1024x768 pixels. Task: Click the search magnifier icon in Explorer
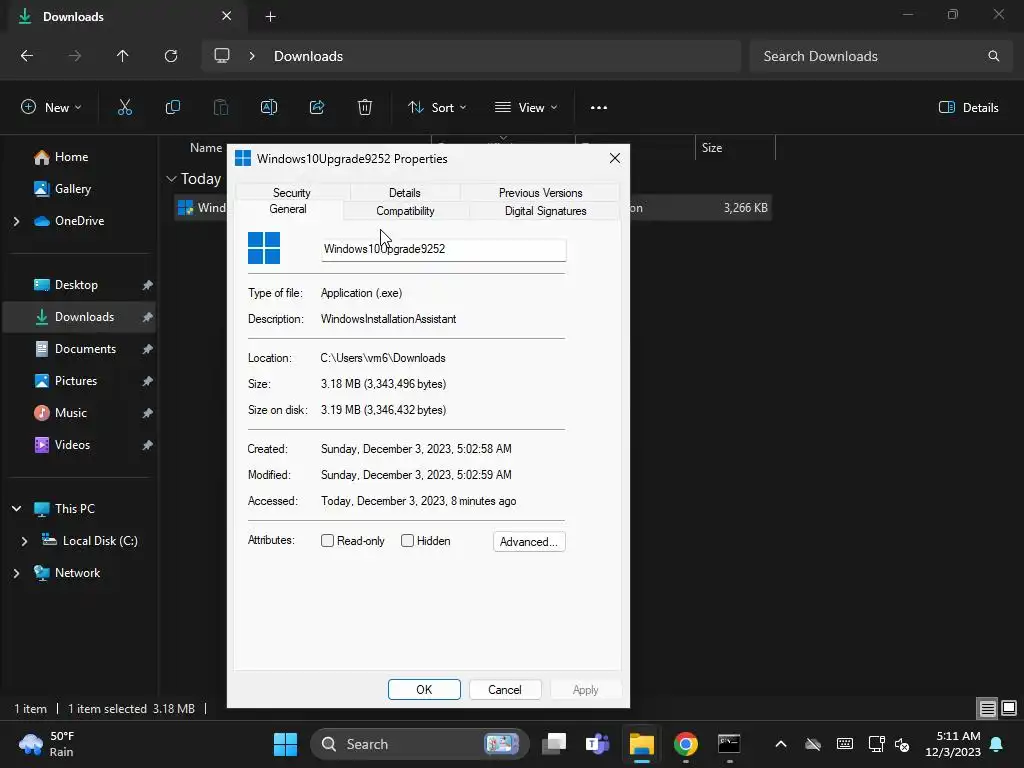[x=993, y=56]
